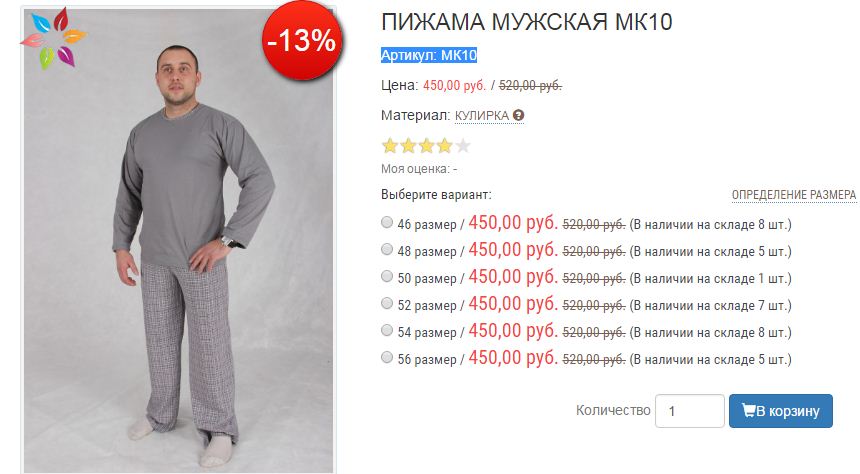Open the КУЛИРКА material link
The image size is (860, 474).
pos(482,116)
